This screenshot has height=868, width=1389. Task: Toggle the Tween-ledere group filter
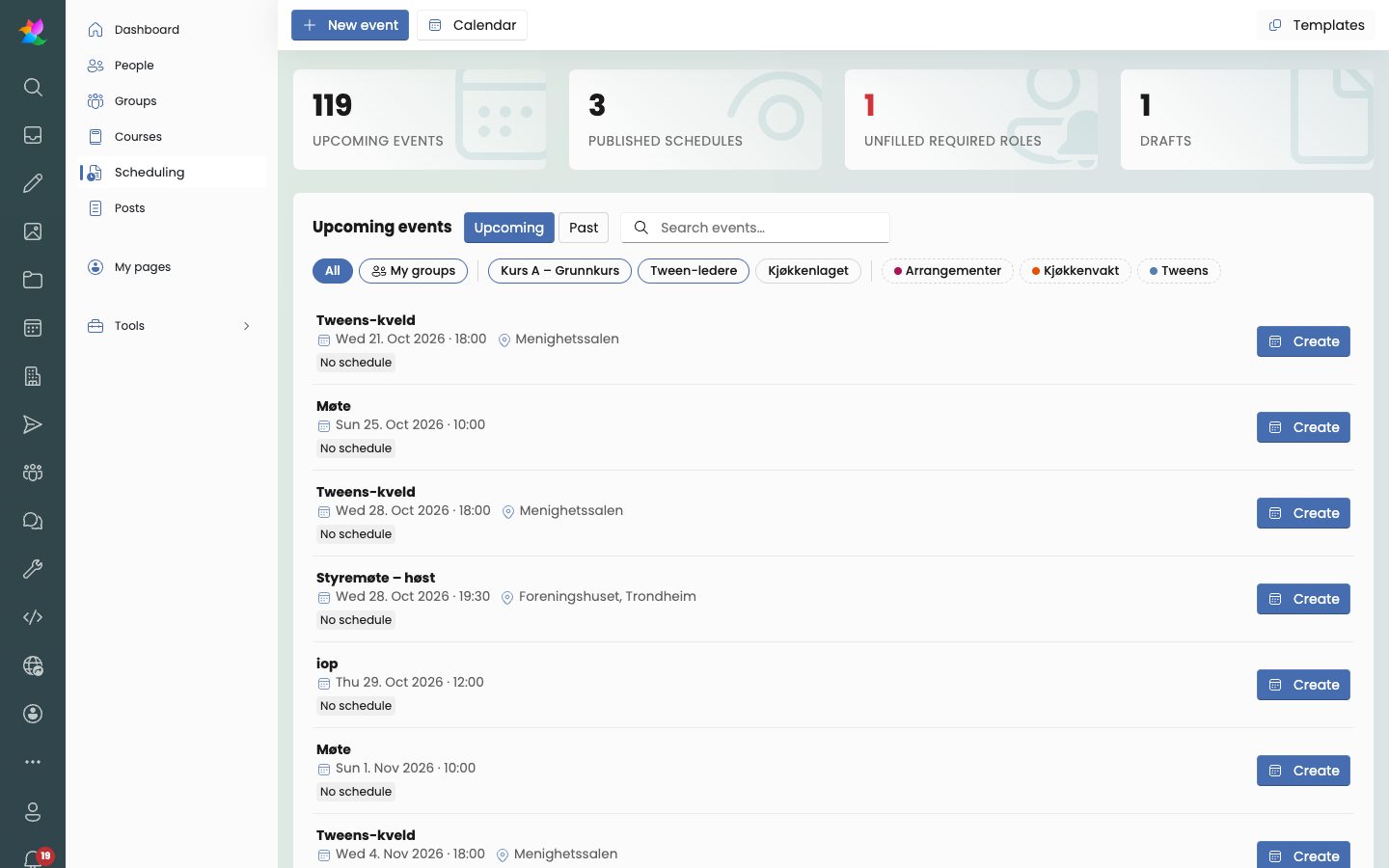click(x=694, y=271)
